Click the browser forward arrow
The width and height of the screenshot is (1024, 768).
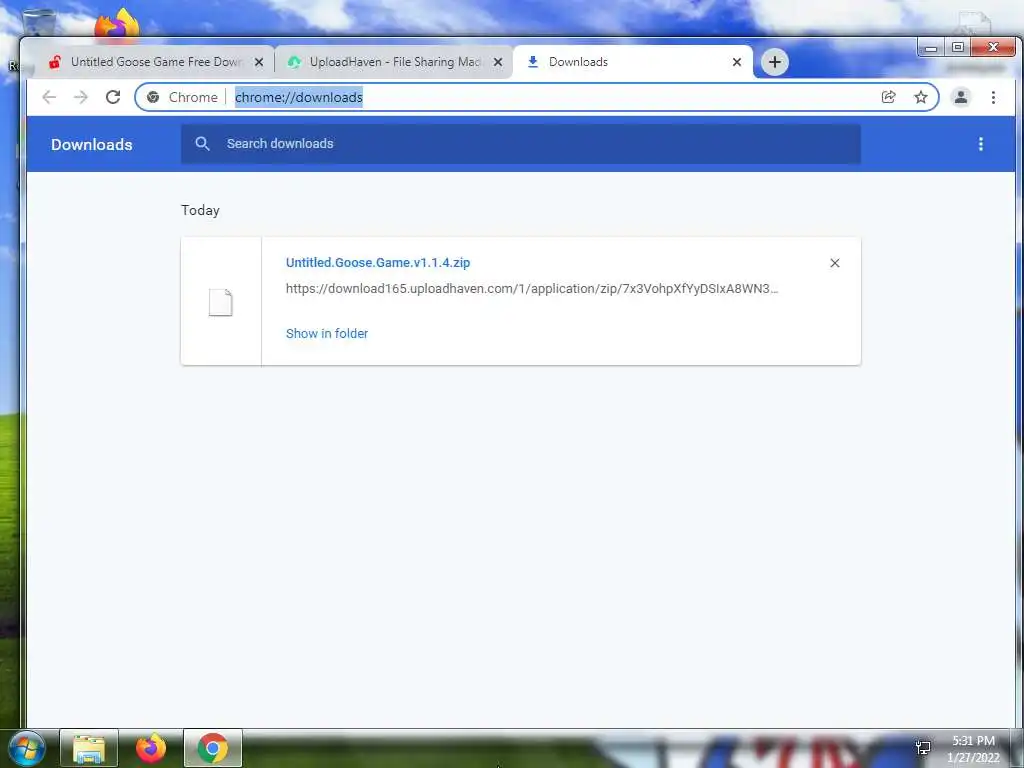80,97
